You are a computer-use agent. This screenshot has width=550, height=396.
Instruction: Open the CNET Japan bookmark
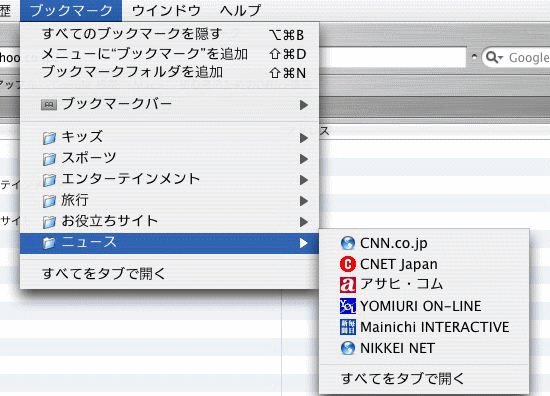pyautogui.click(x=424, y=264)
